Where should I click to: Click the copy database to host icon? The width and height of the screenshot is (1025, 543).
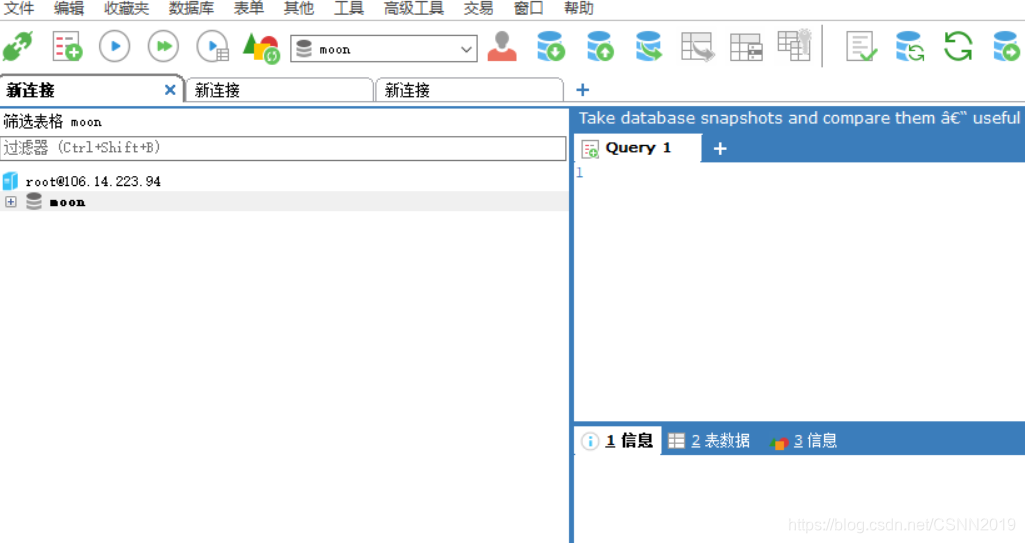pos(648,46)
